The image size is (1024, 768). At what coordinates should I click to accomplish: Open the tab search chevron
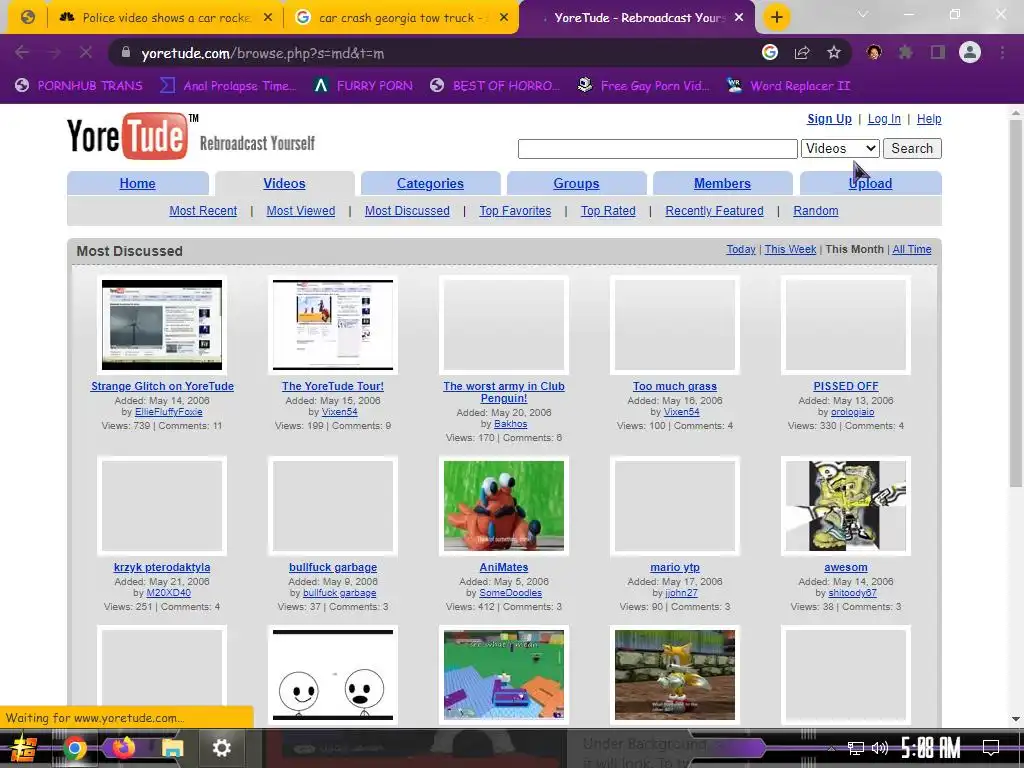[863, 14]
